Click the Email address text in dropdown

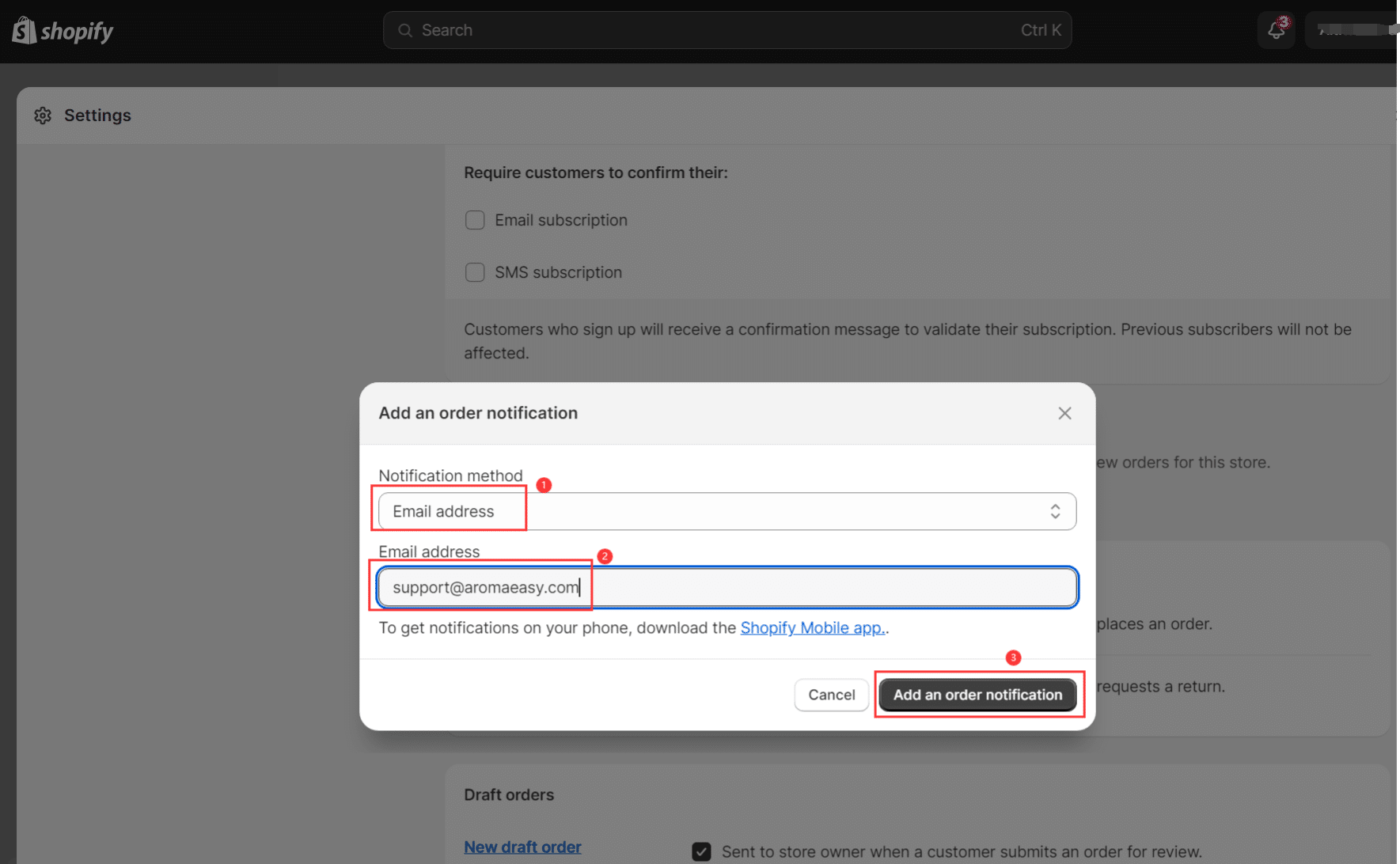pyautogui.click(x=443, y=511)
